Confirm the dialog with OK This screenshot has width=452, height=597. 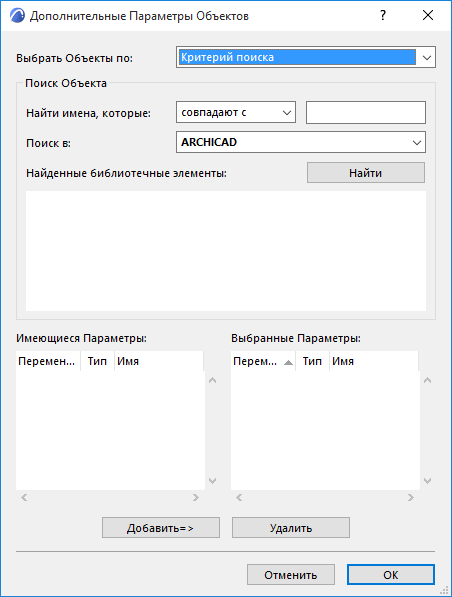pos(391,575)
